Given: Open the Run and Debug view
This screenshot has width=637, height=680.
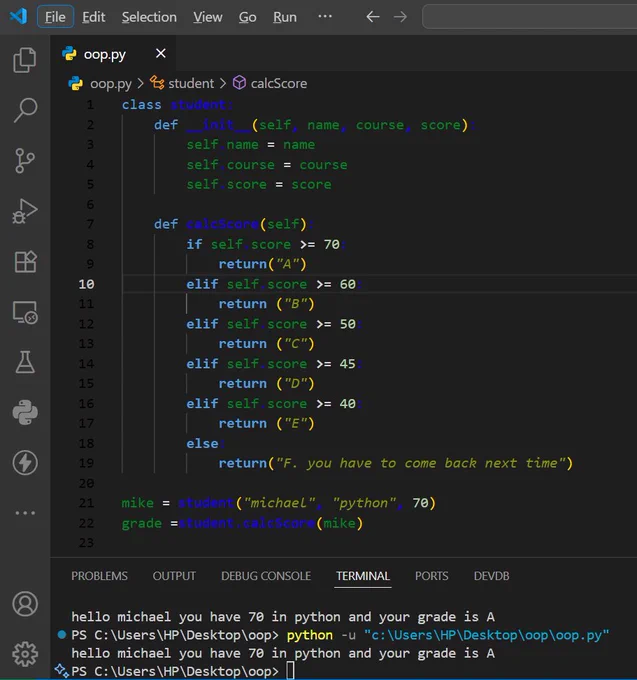Looking at the screenshot, I should click(x=25, y=211).
